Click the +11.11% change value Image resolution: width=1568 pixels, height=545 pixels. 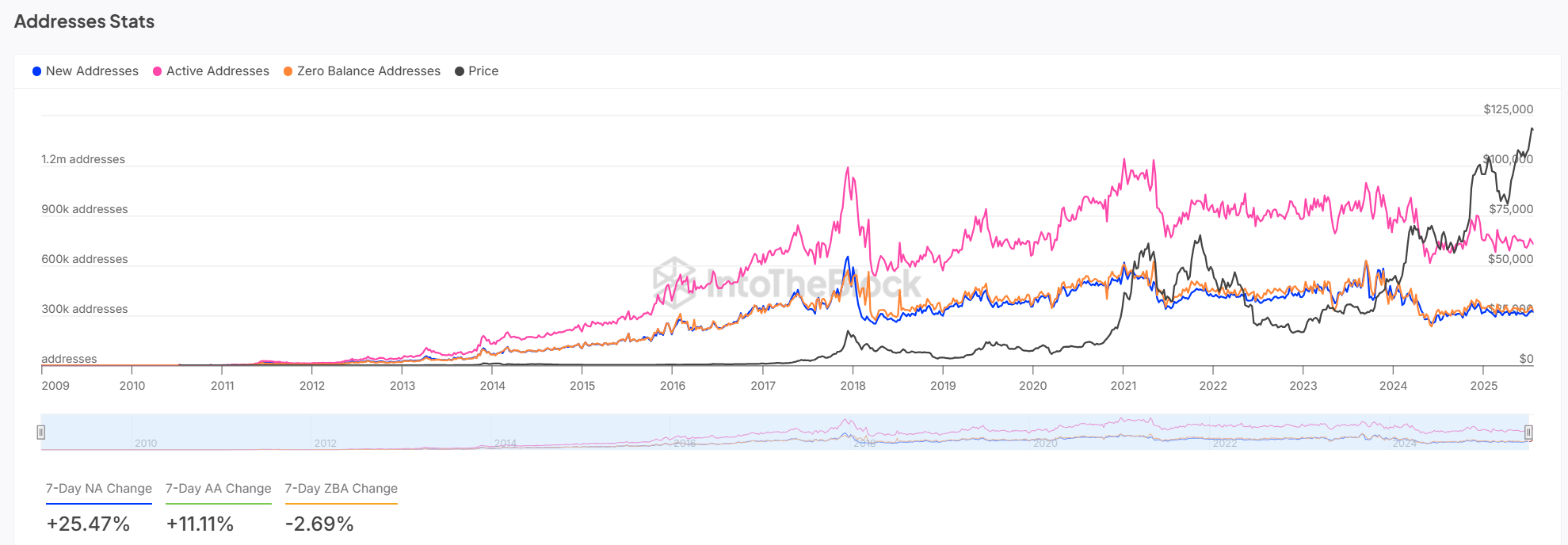pos(200,524)
